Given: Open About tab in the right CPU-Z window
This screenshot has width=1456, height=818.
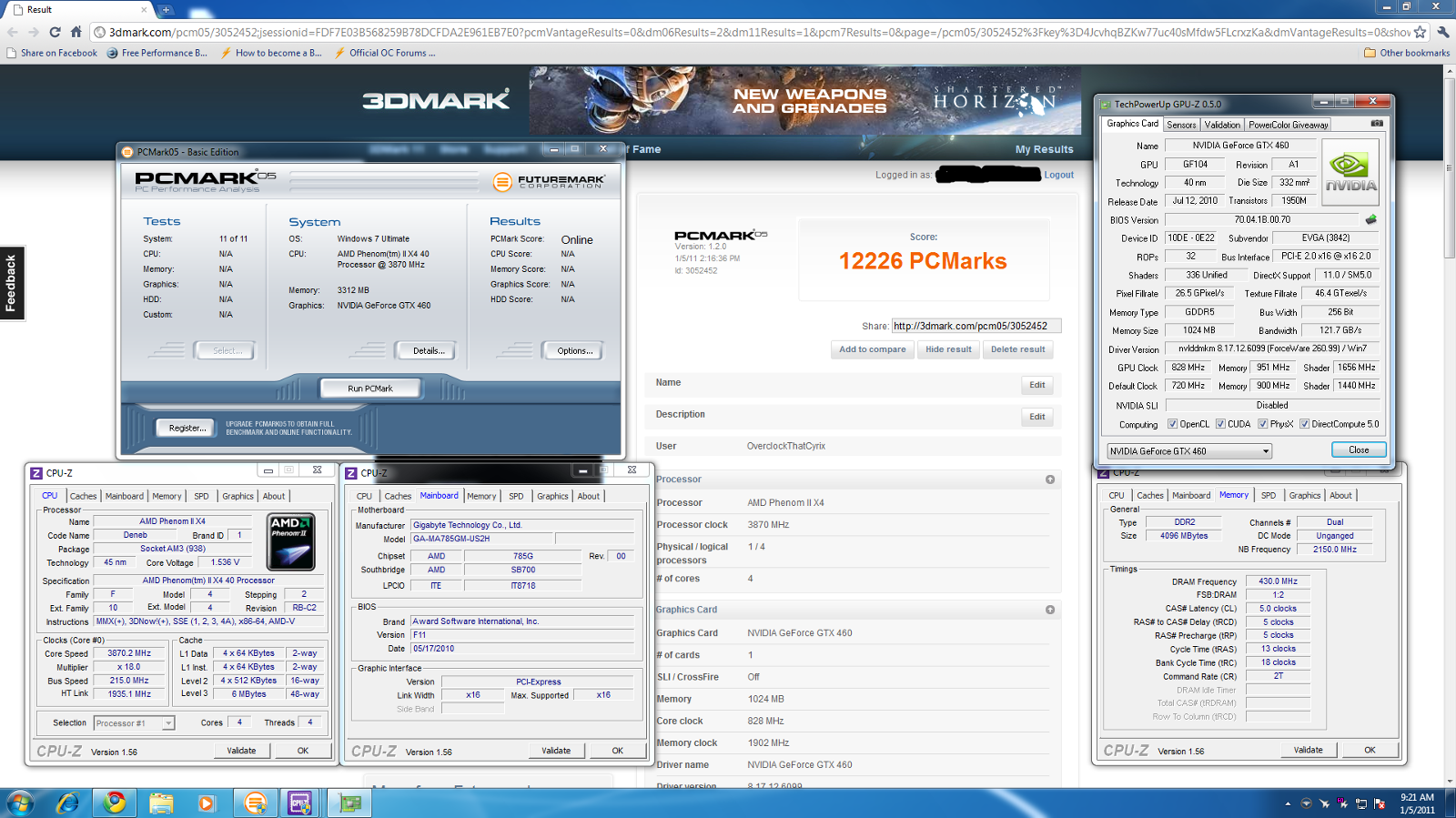Looking at the screenshot, I should coord(1340,495).
